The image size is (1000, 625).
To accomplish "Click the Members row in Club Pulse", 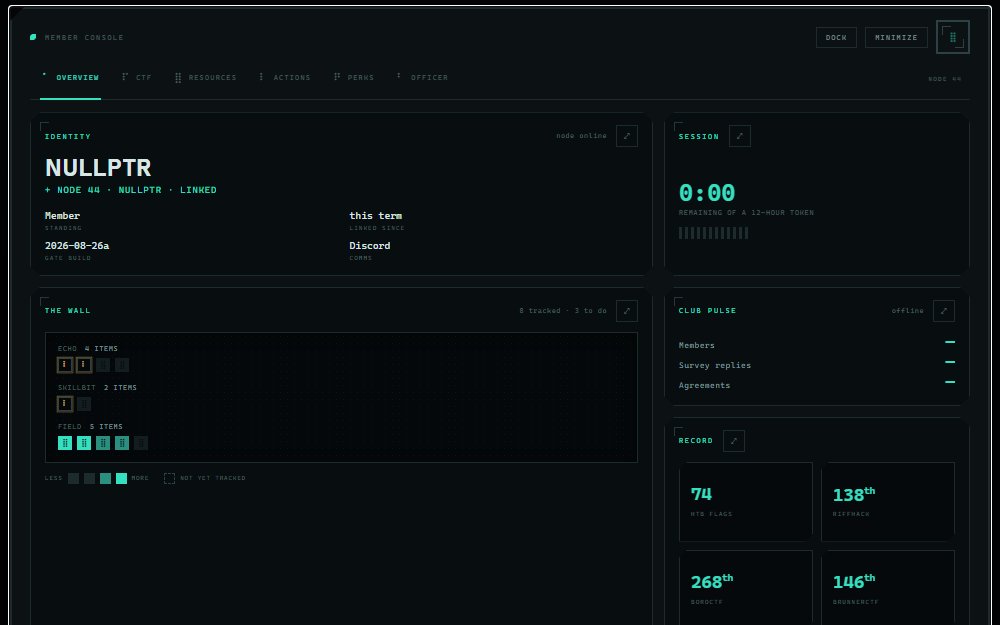I will 816,345.
